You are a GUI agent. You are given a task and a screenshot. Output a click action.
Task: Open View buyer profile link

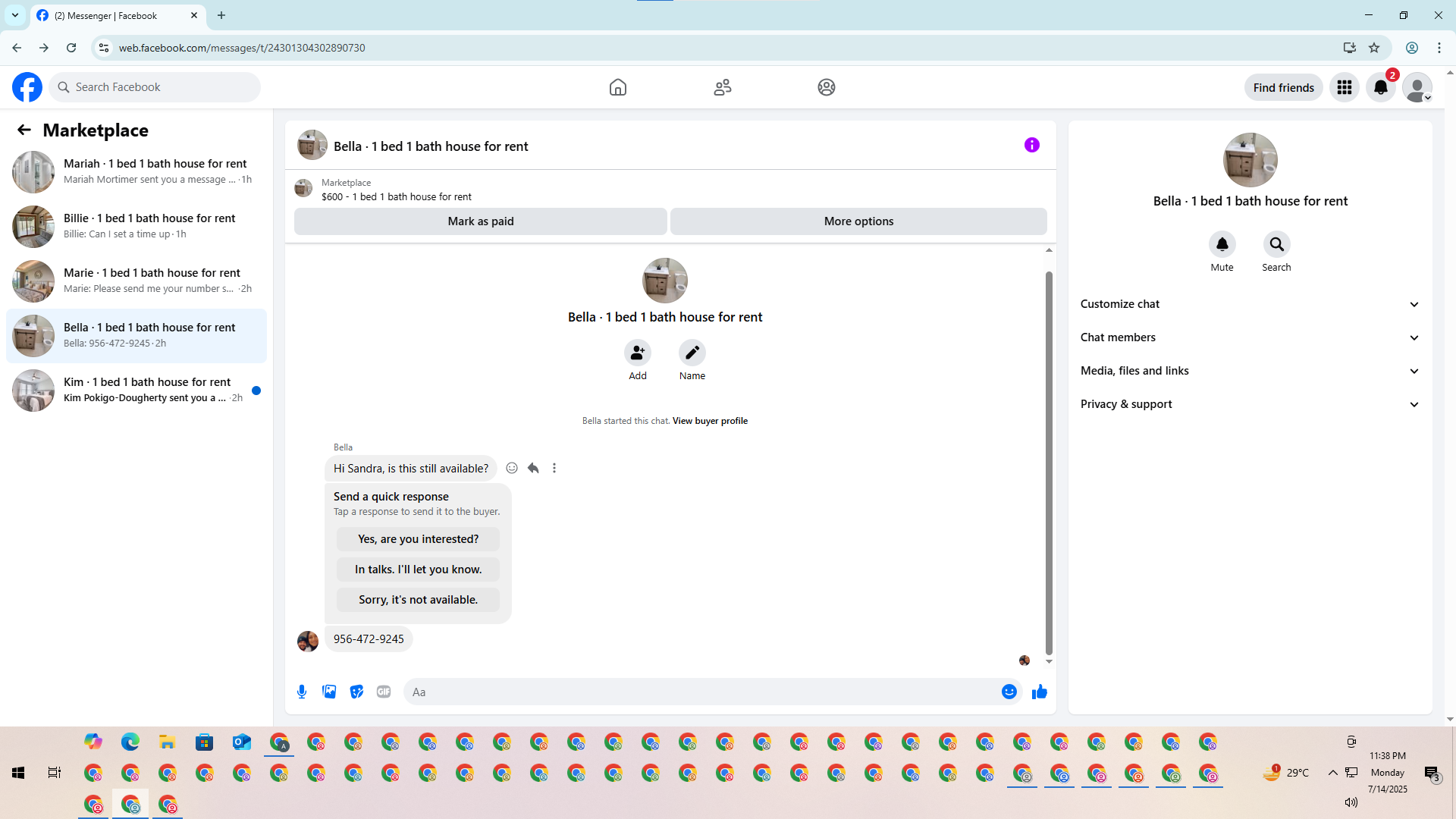(710, 421)
